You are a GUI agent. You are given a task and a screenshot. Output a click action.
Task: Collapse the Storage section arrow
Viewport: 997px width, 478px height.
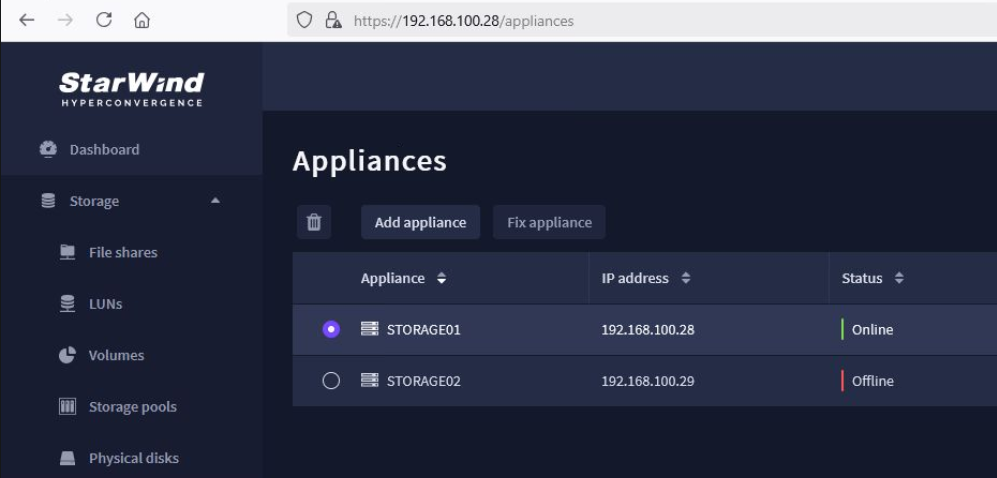coord(216,200)
